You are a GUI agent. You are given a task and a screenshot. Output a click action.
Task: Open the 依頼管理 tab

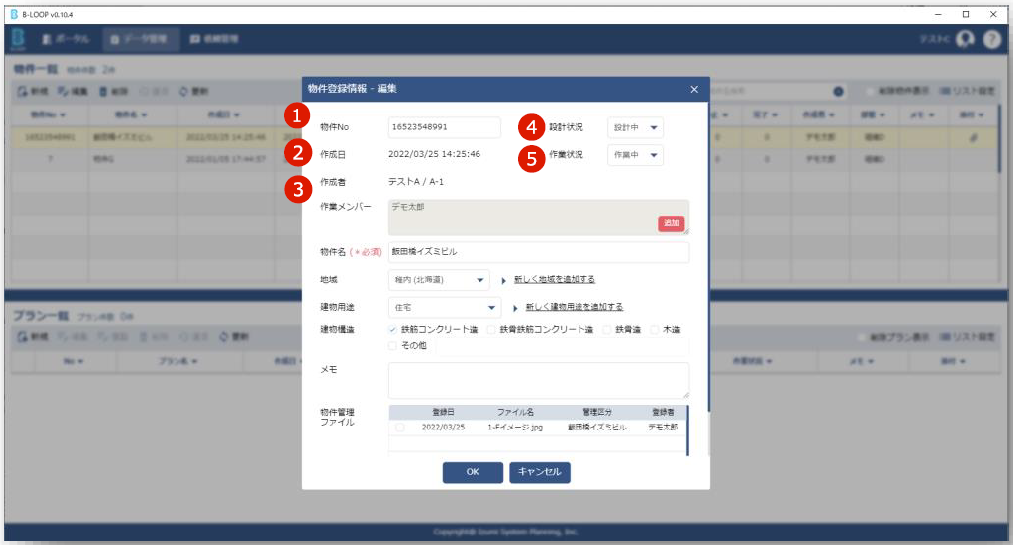(x=212, y=39)
